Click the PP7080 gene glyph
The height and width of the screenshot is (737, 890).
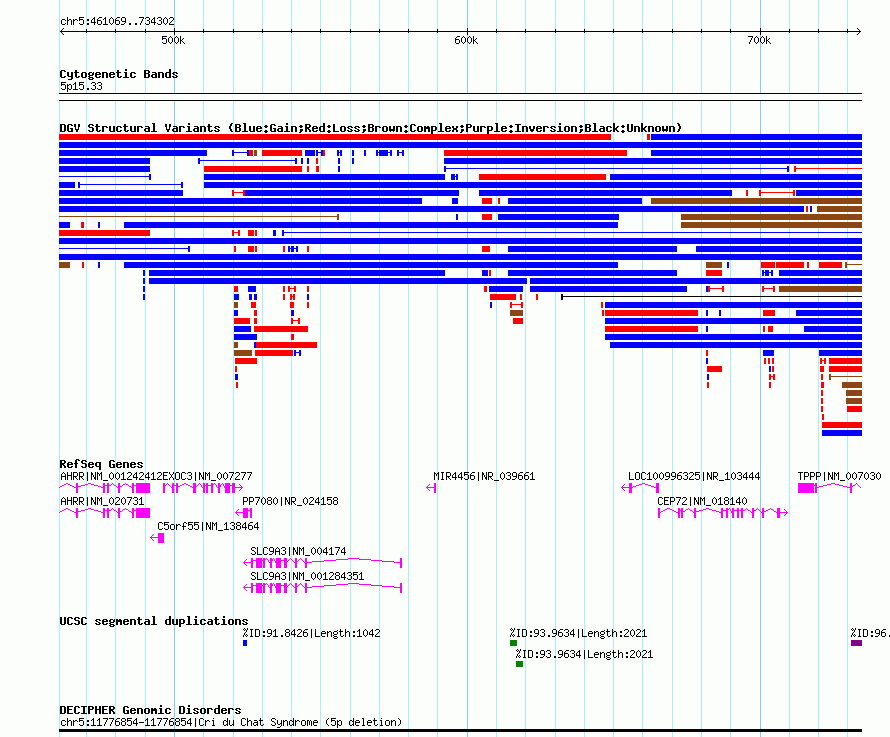244,513
